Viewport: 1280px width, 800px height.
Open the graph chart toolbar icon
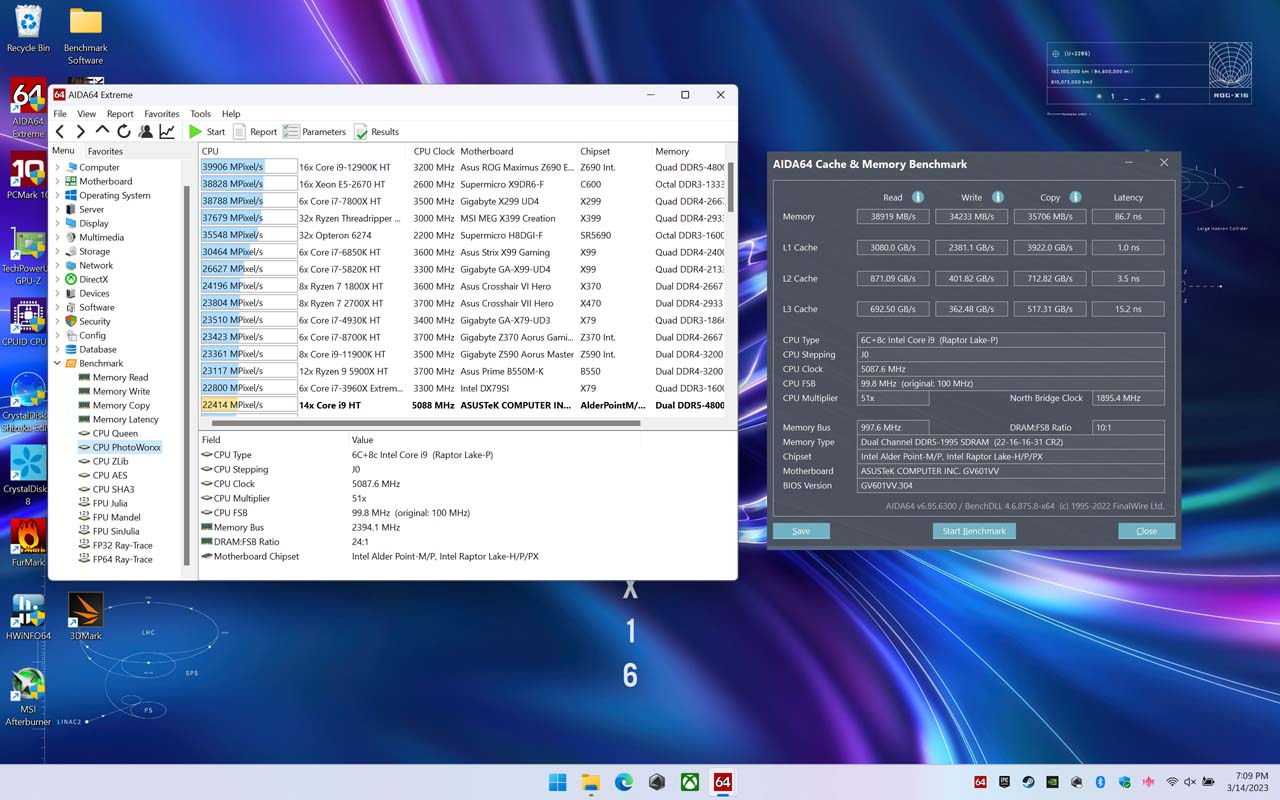pyautogui.click(x=167, y=132)
